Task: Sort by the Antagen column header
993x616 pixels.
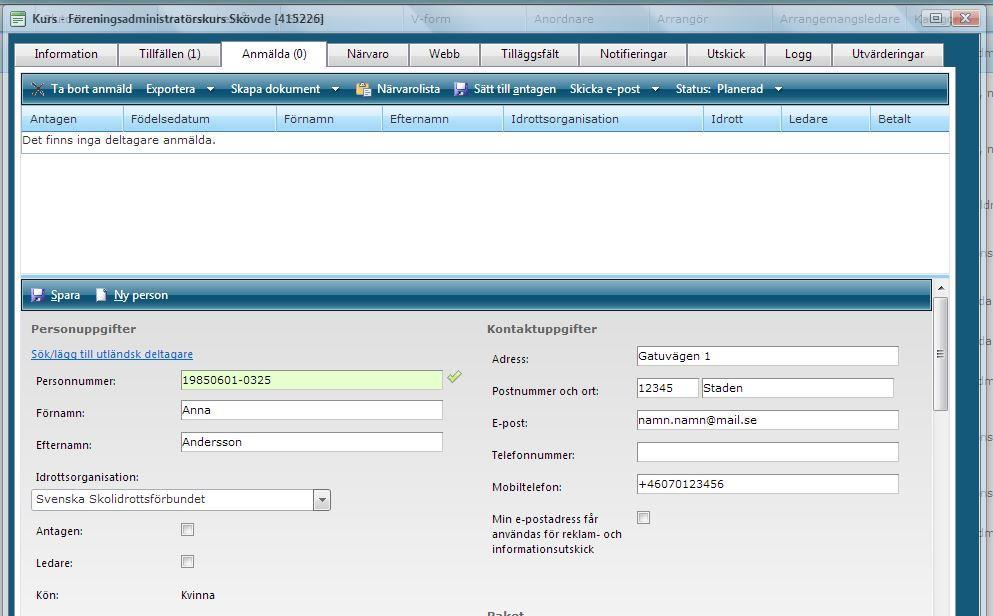Action: pos(72,119)
